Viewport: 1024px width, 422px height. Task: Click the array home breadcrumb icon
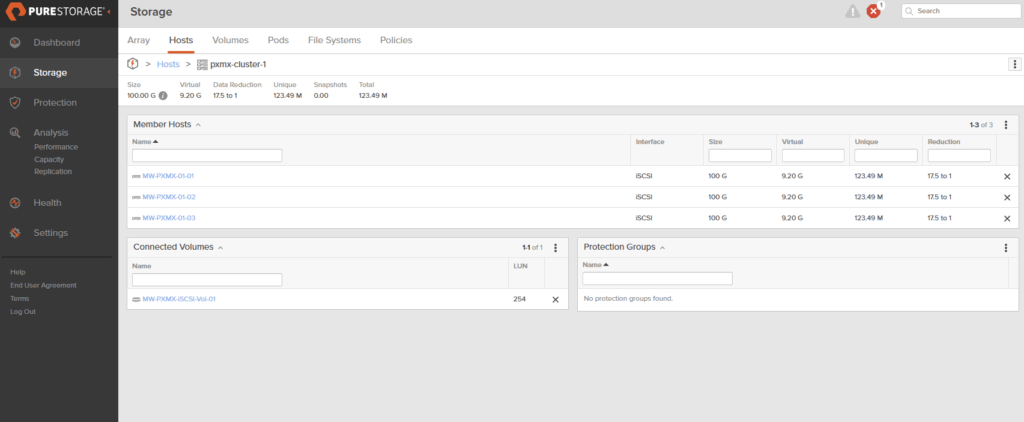coord(133,64)
